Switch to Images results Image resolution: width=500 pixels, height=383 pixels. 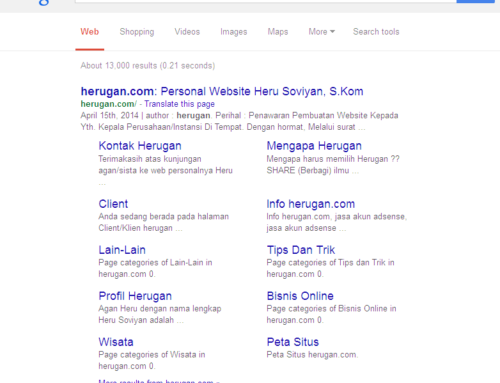(234, 32)
